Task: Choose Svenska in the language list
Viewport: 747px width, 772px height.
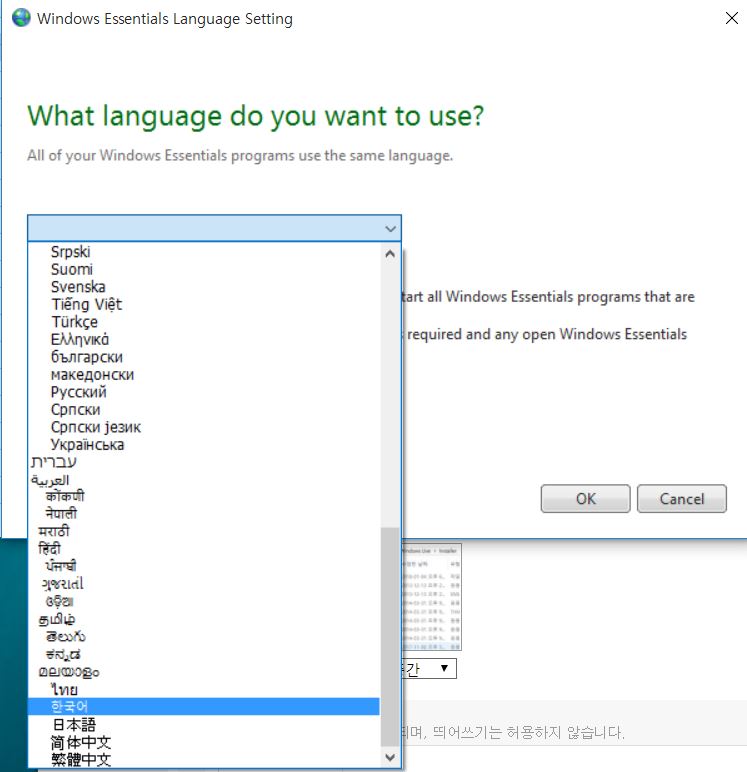Action: [204, 287]
